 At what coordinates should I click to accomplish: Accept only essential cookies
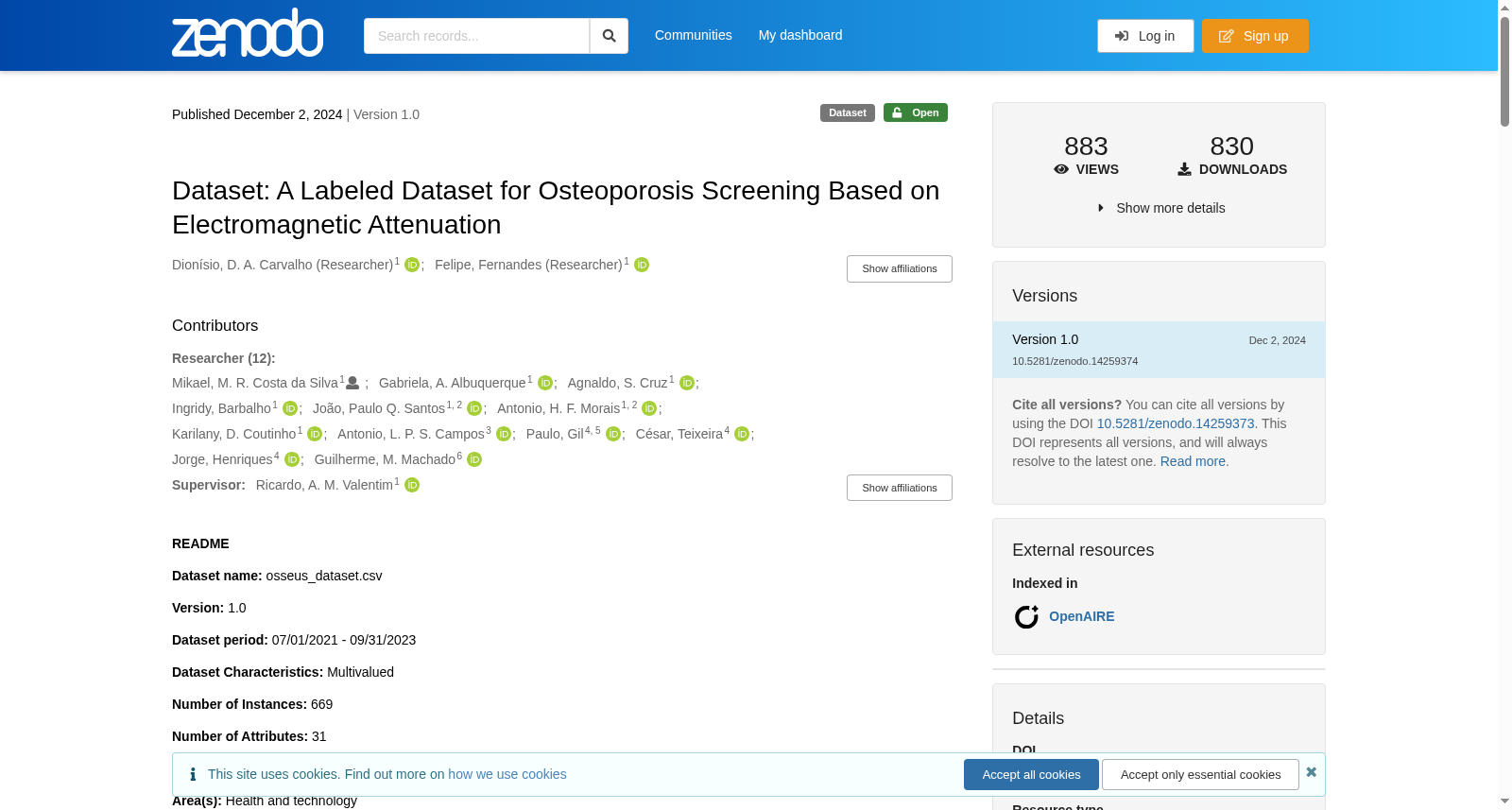(x=1200, y=774)
